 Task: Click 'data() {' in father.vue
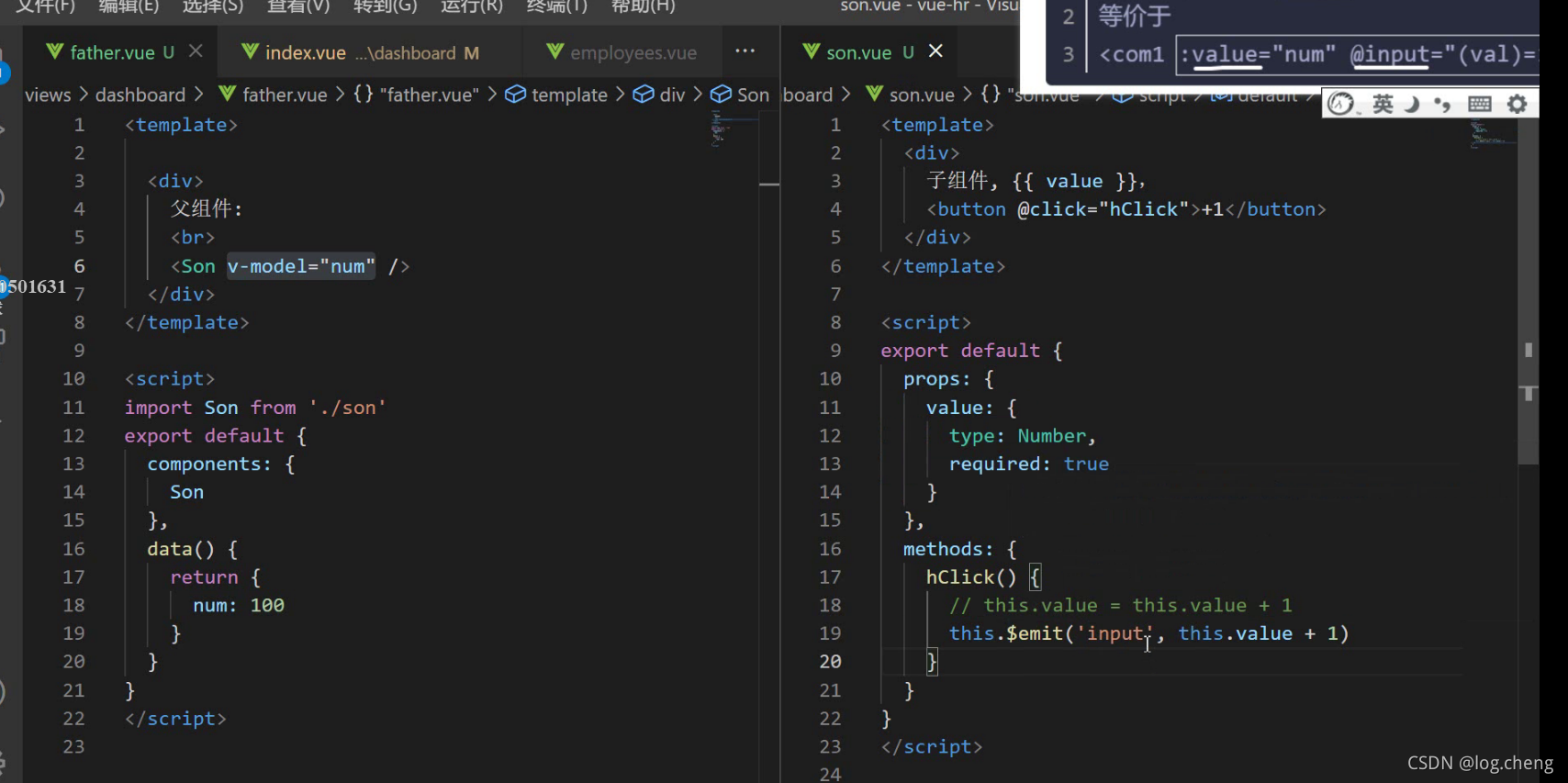[193, 549]
